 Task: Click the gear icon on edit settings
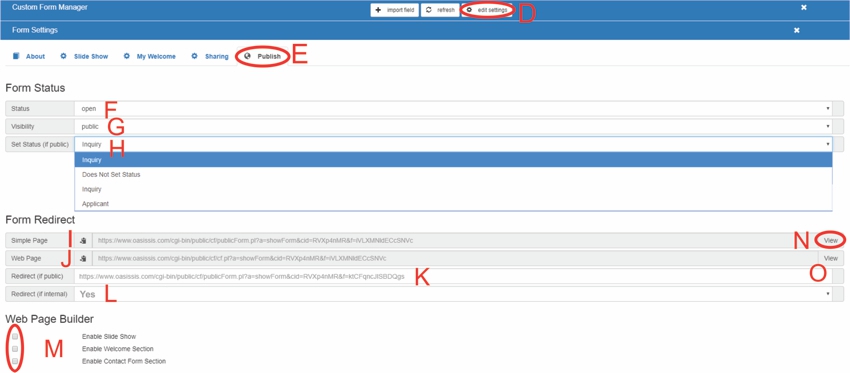point(469,10)
